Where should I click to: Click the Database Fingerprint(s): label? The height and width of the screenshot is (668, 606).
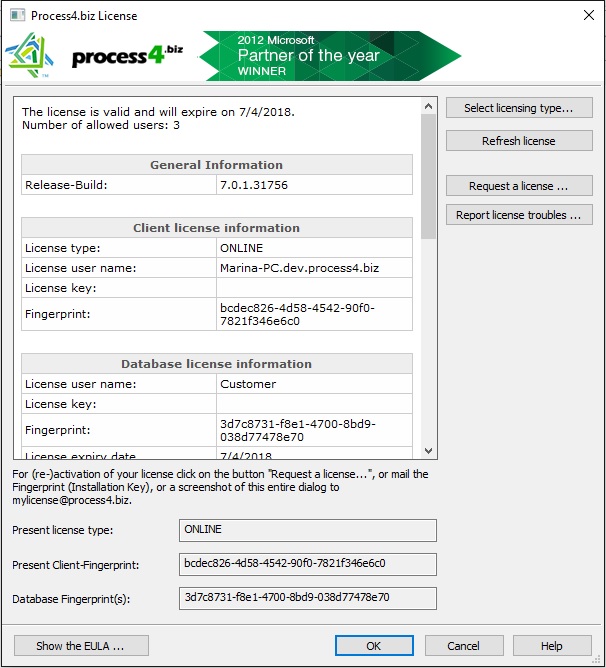(x=71, y=599)
